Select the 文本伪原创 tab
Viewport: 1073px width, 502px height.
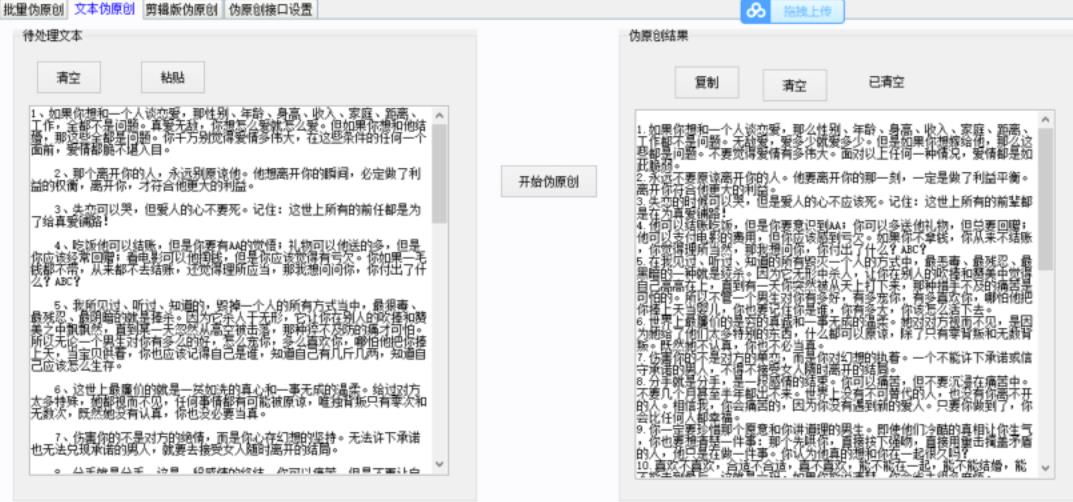click(x=104, y=10)
